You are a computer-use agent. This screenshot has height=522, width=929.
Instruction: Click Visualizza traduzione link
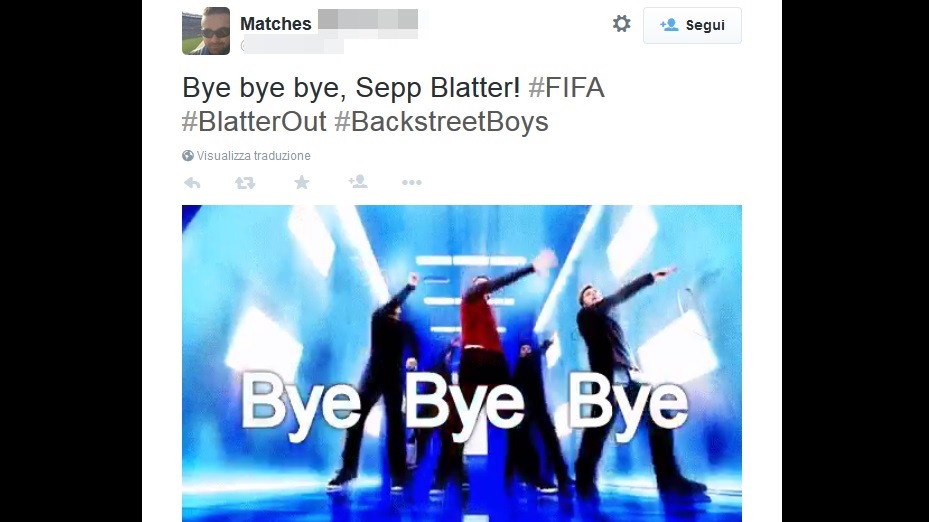254,156
